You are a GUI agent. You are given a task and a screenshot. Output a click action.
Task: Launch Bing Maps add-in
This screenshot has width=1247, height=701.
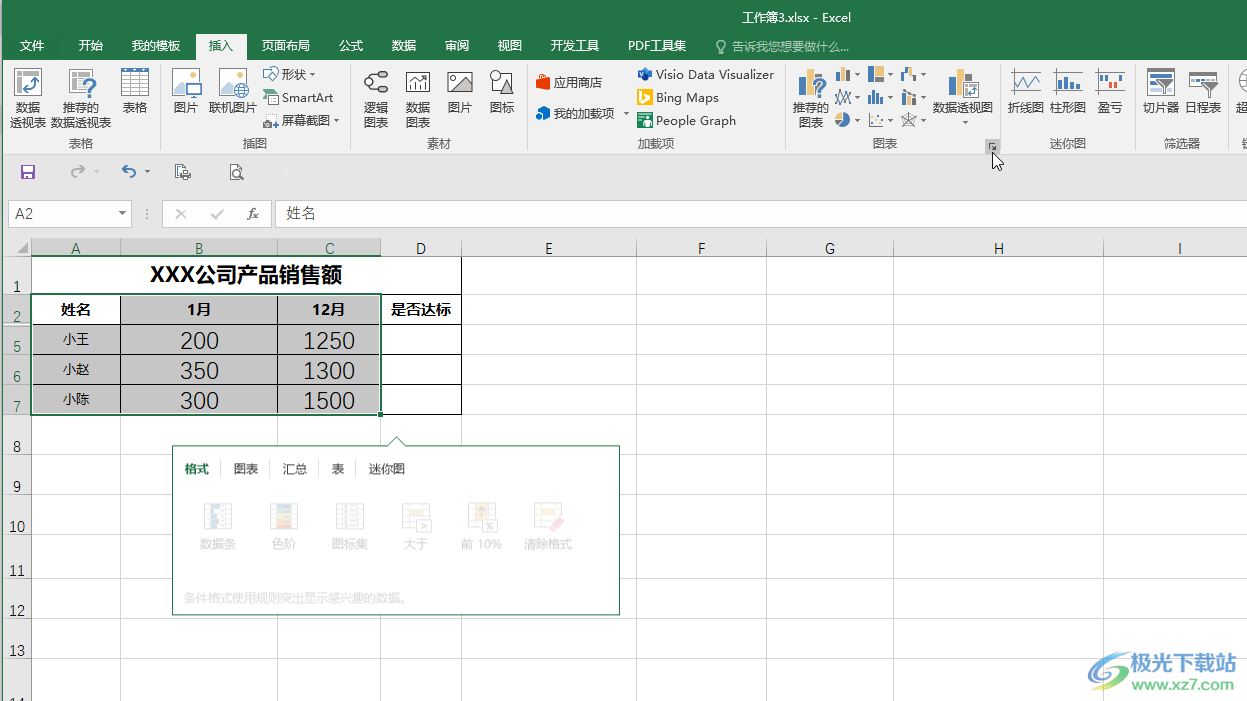[x=678, y=98]
